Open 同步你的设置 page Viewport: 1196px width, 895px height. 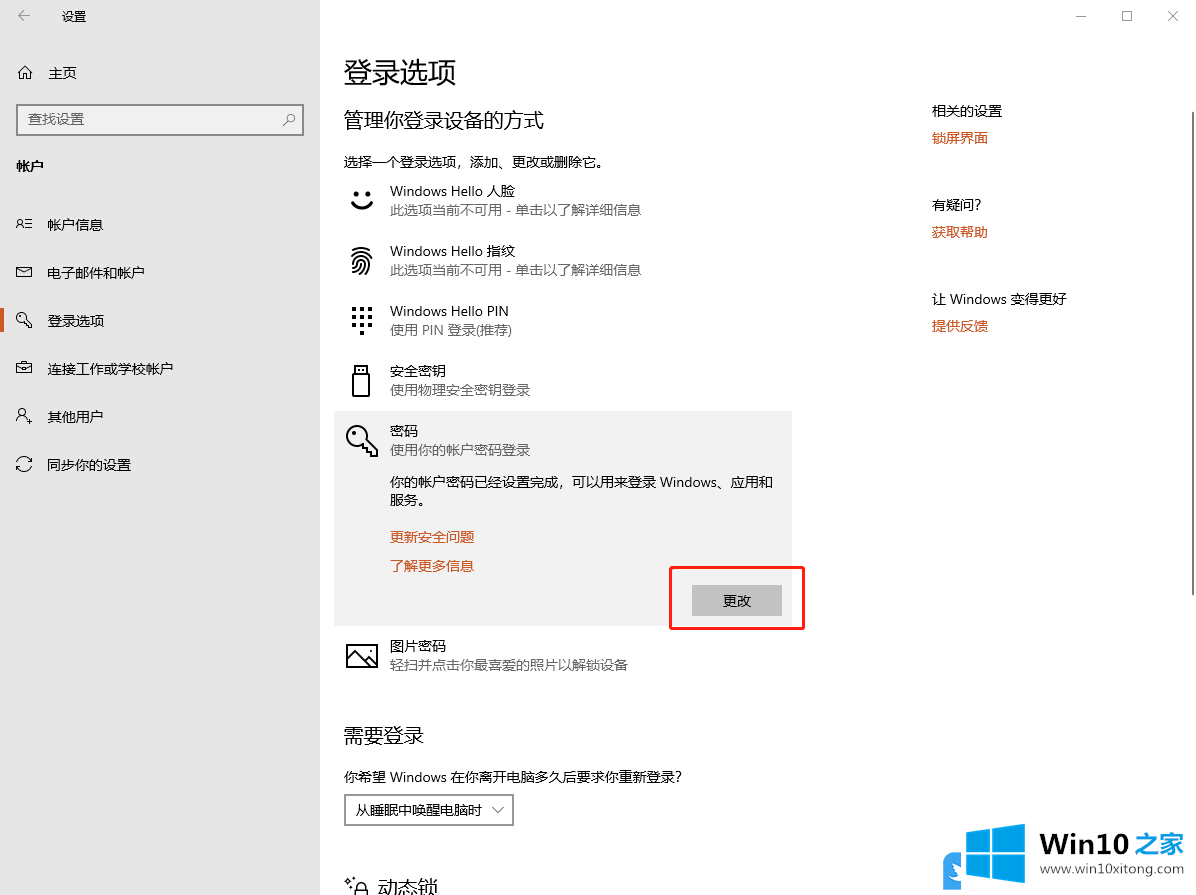click(89, 465)
